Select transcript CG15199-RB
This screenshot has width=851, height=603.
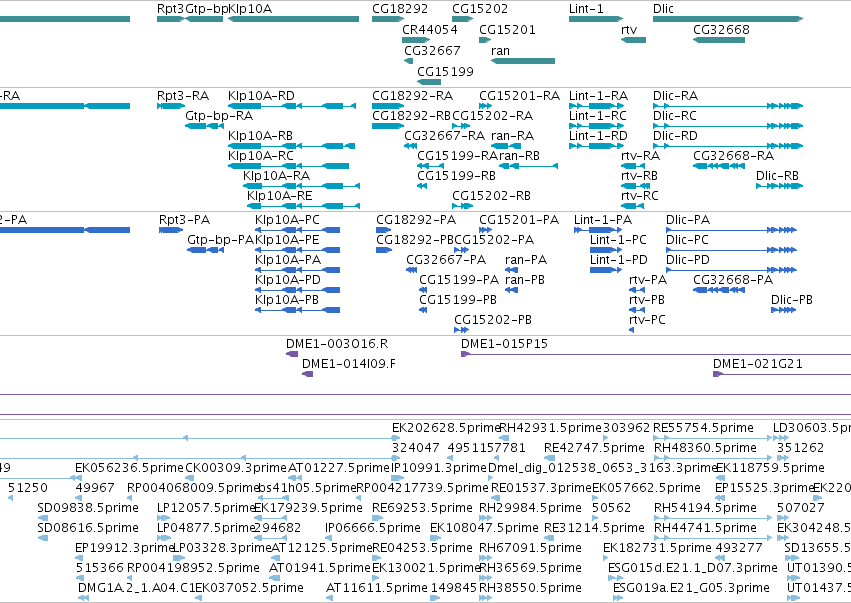click(x=422, y=186)
